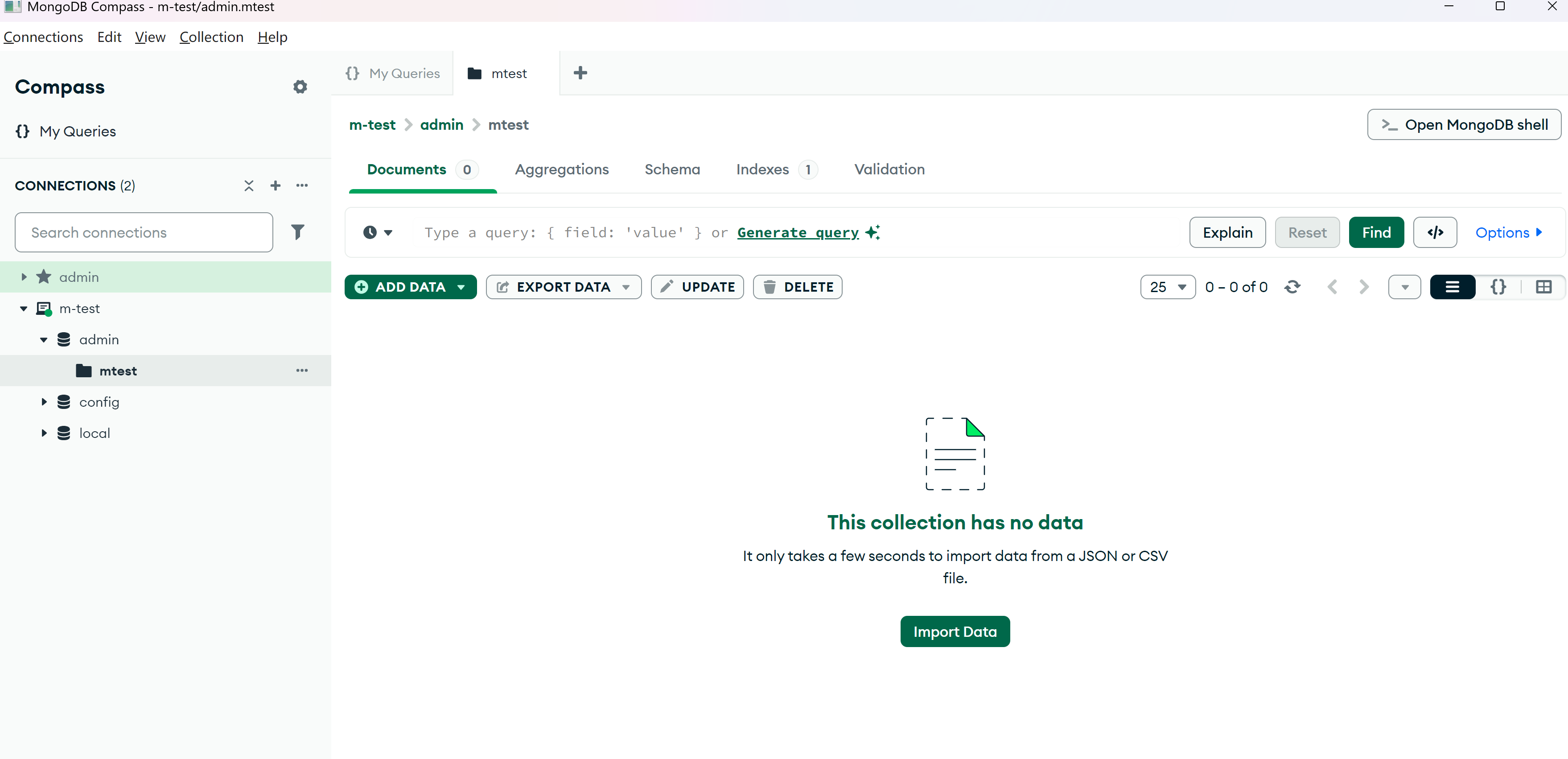Open mtest collection ellipsis options
The image size is (1568, 759).
301,370
